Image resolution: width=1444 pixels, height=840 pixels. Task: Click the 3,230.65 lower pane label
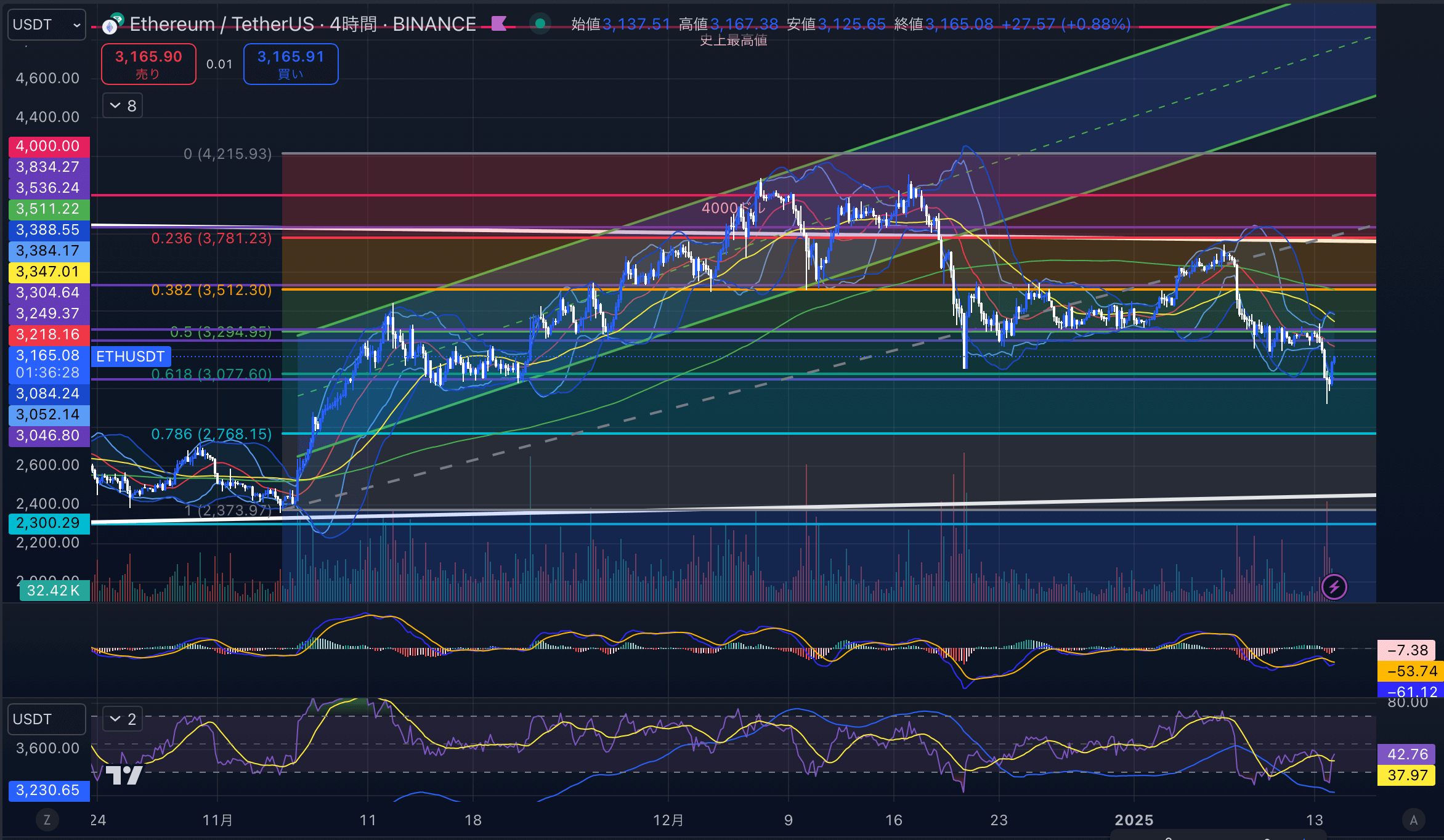coord(49,791)
